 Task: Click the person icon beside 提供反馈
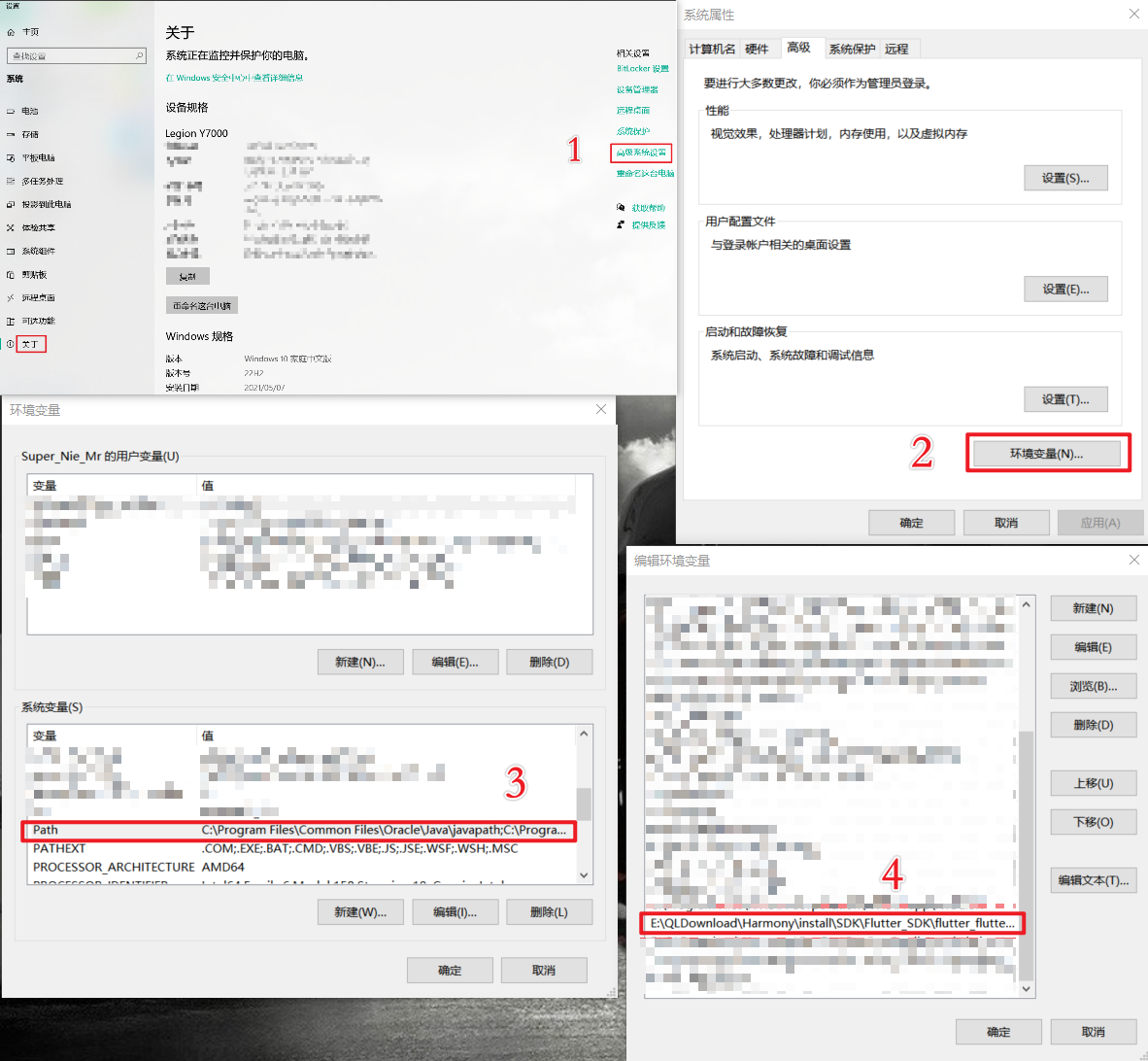621,224
